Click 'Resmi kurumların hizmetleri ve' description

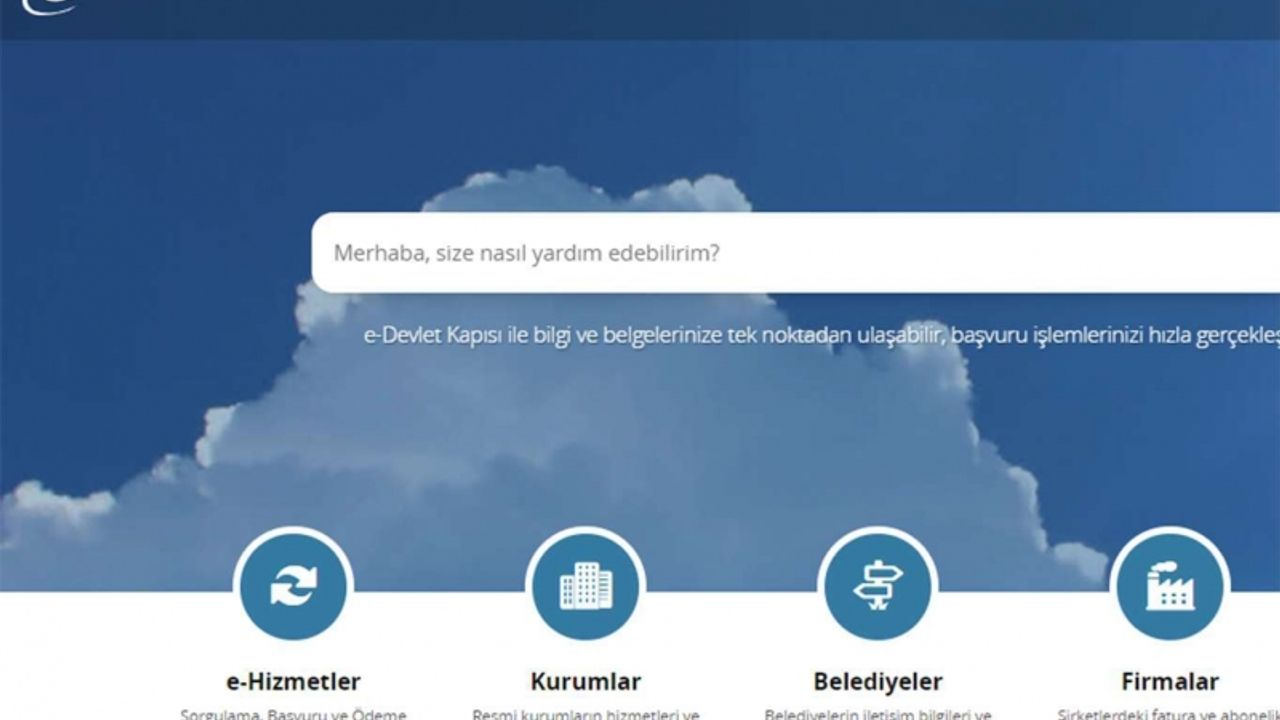[585, 714]
